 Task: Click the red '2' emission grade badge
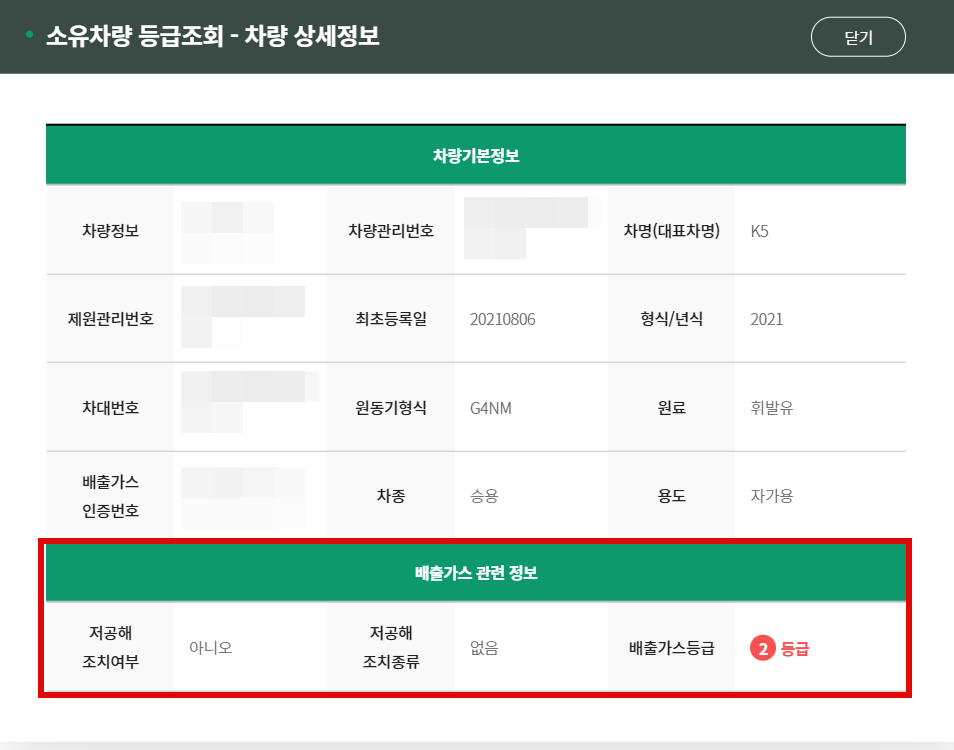[x=763, y=646]
